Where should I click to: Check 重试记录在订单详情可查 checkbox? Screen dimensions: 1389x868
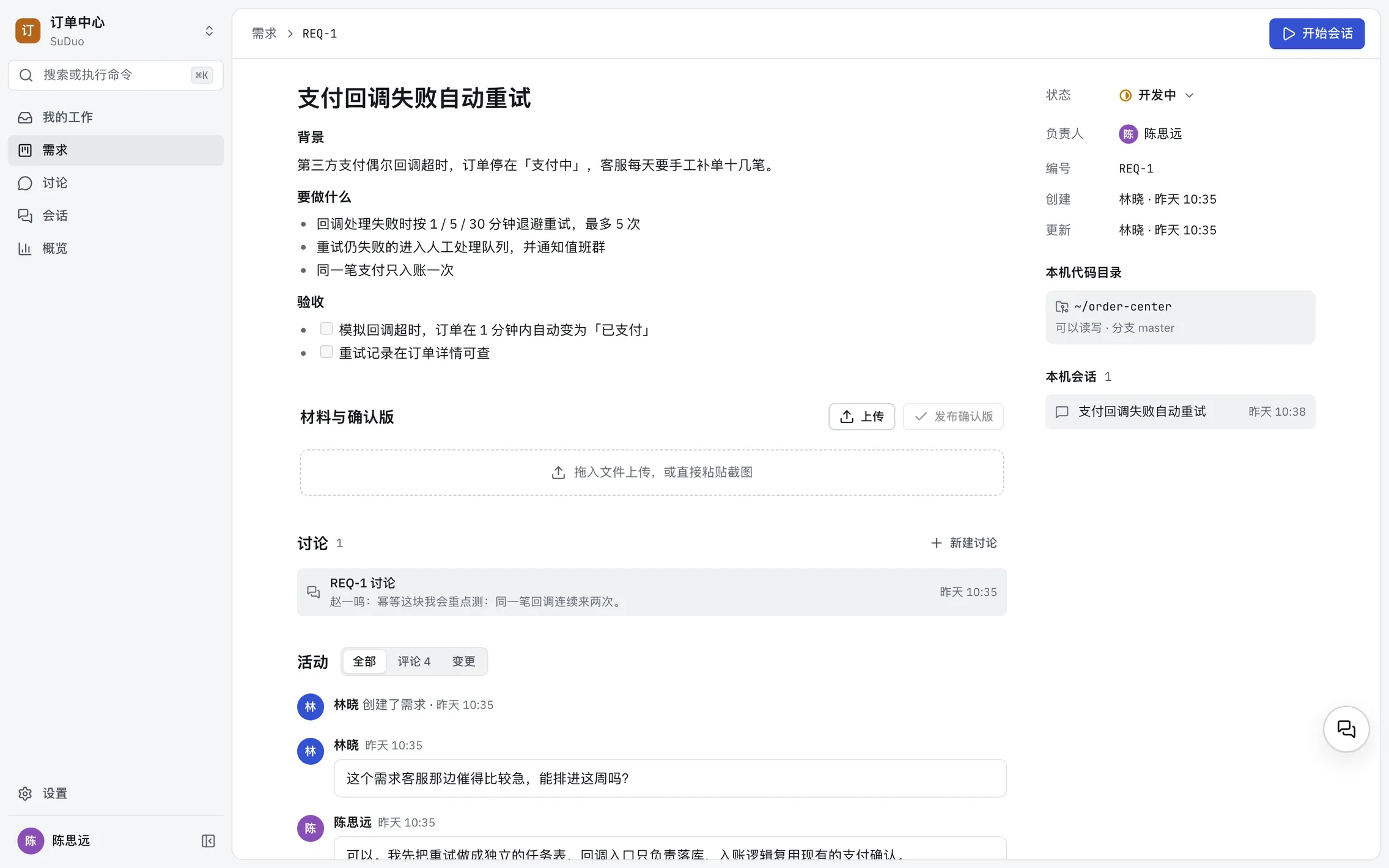click(326, 352)
